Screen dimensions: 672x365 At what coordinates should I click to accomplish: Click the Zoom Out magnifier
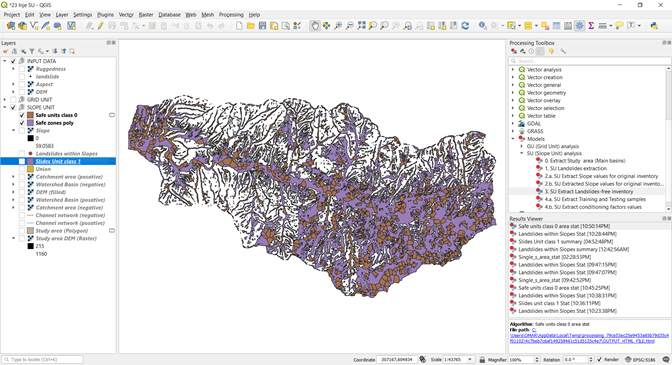349,26
